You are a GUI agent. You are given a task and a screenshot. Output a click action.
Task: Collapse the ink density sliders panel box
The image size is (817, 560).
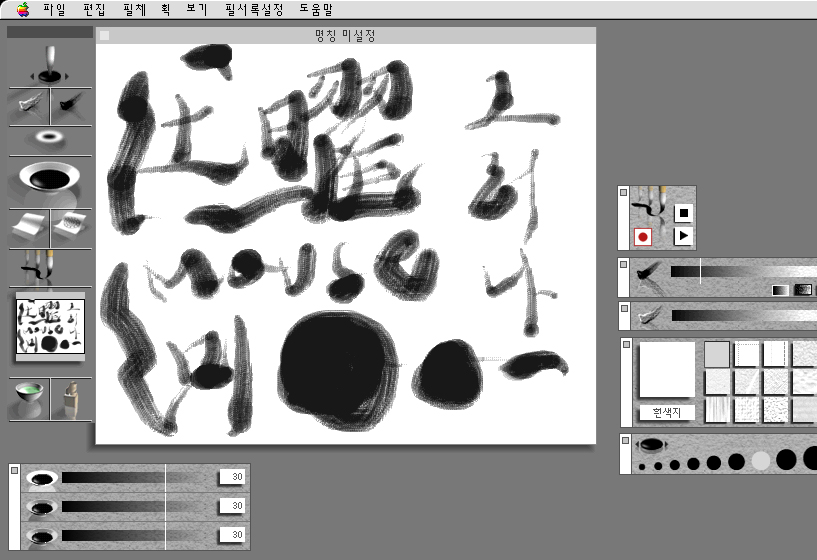(x=14, y=470)
